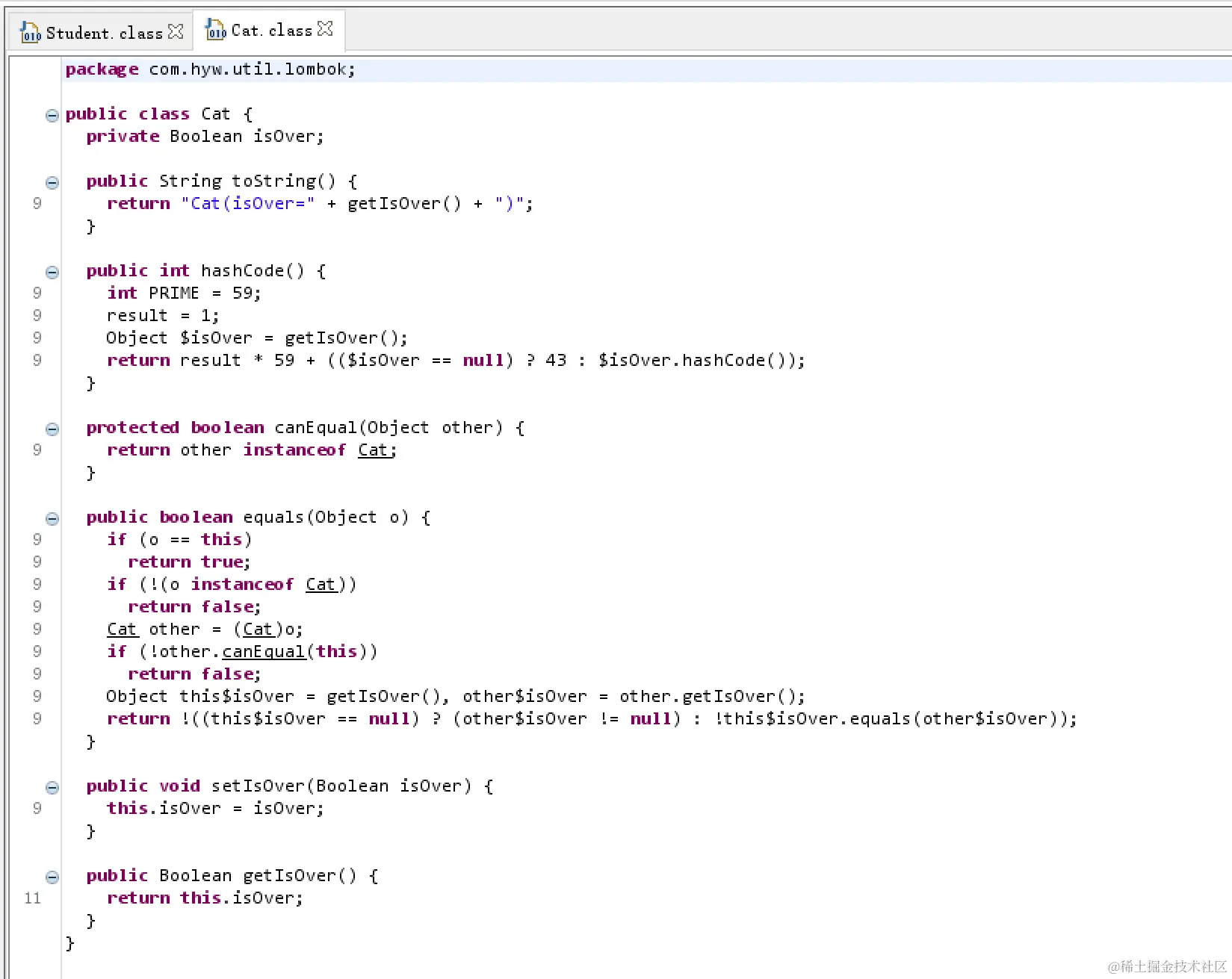Click underlined Cat type in 'Cat other ='
Screen dimensions: 1232x979
coord(122,630)
